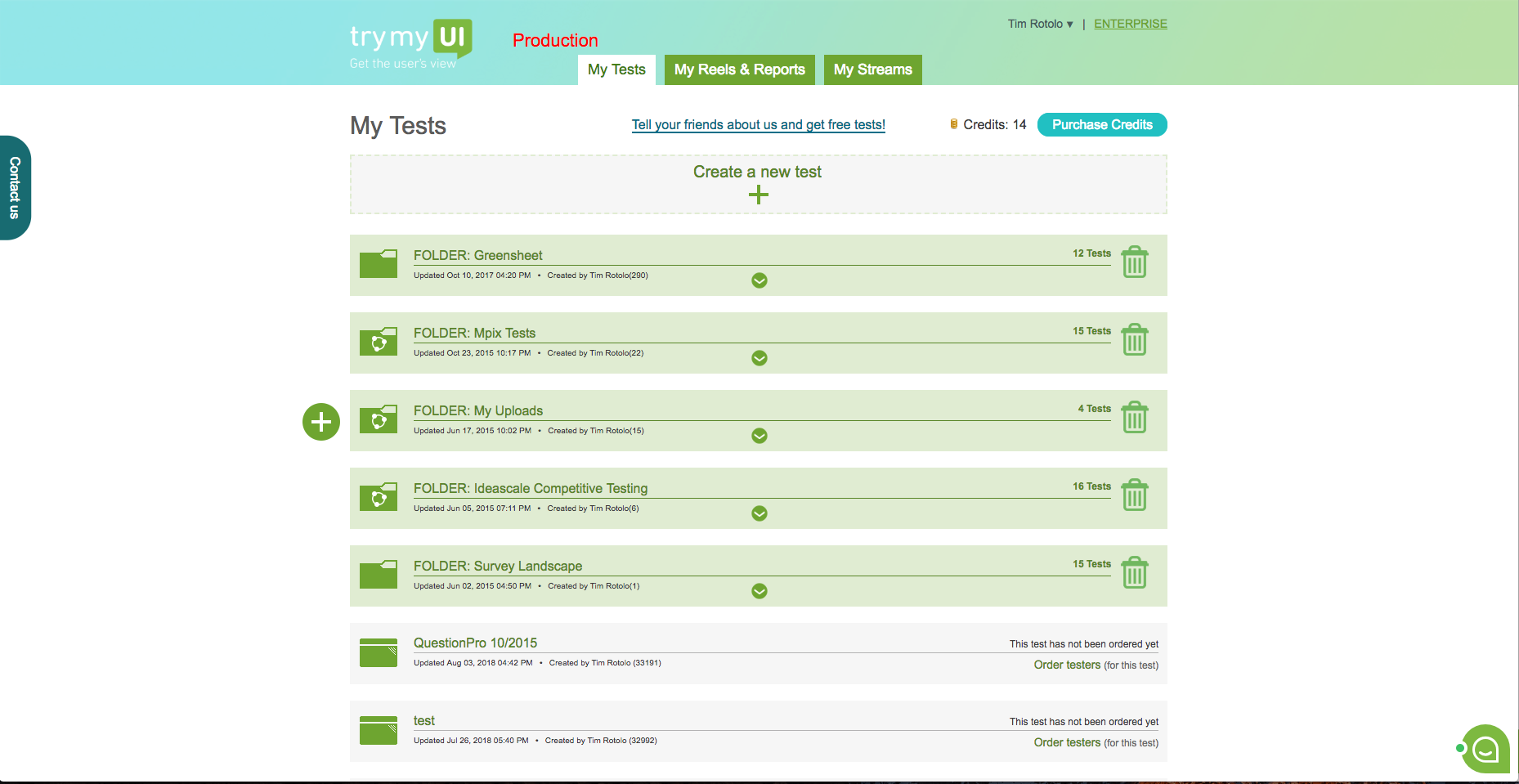Open the chat widget bubble
1519x784 pixels.
[1485, 748]
